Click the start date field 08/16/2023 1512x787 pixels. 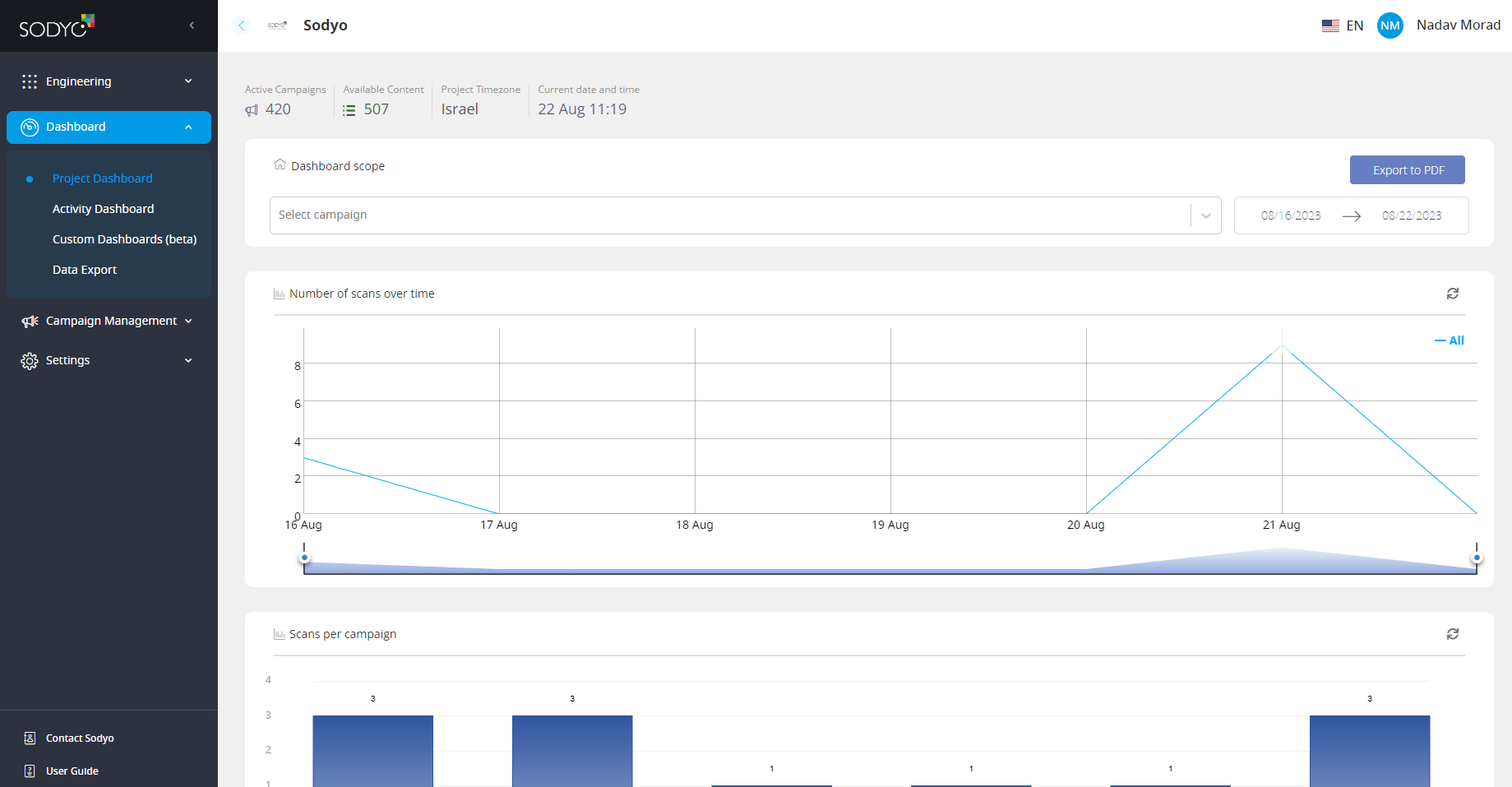pos(1291,215)
